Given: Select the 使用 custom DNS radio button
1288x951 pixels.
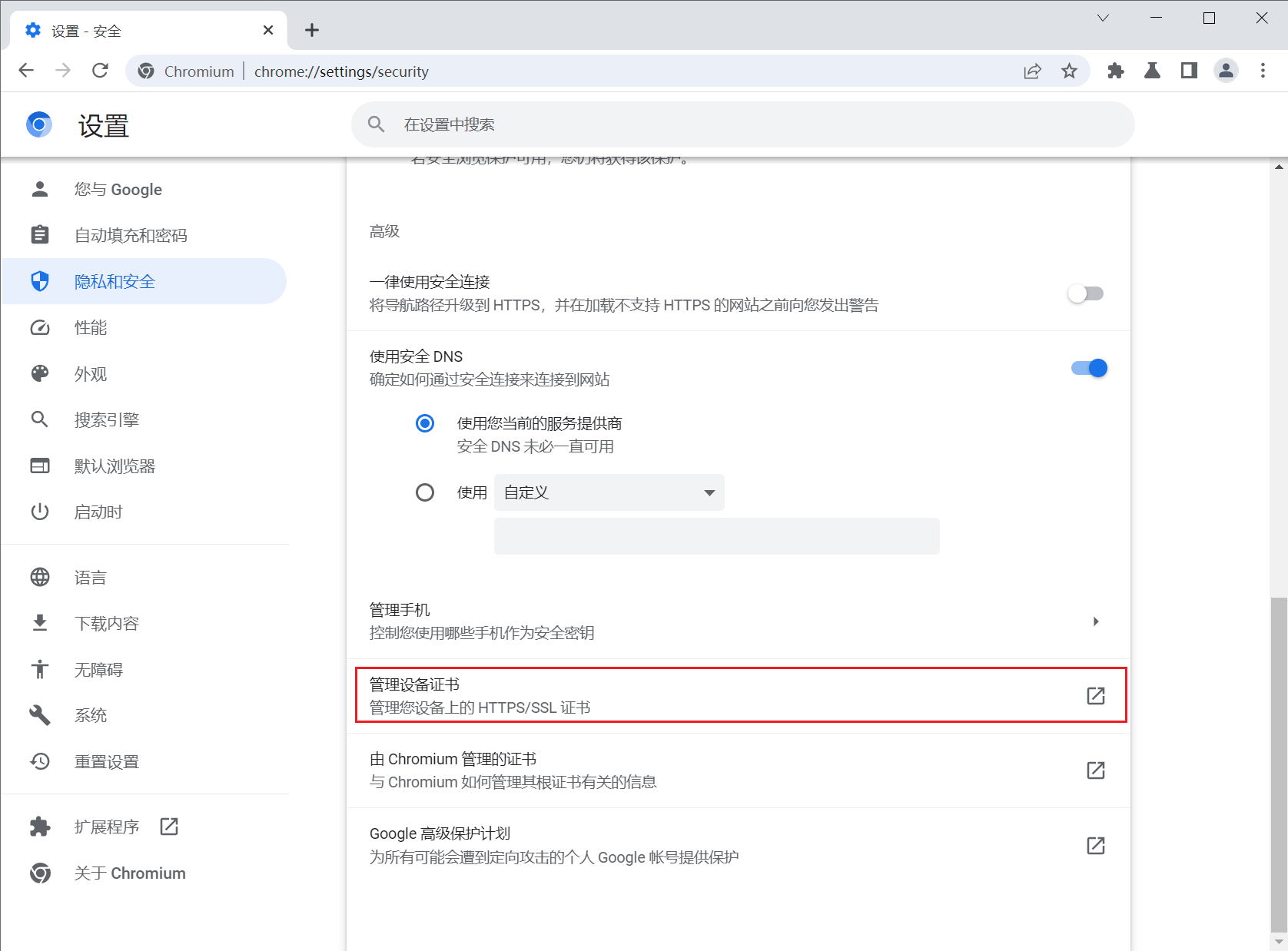Looking at the screenshot, I should click(425, 492).
